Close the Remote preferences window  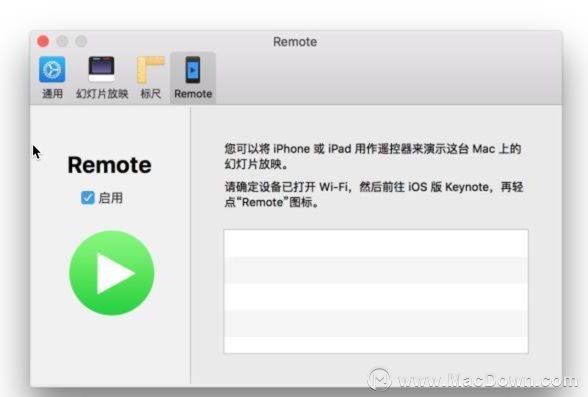(x=43, y=41)
